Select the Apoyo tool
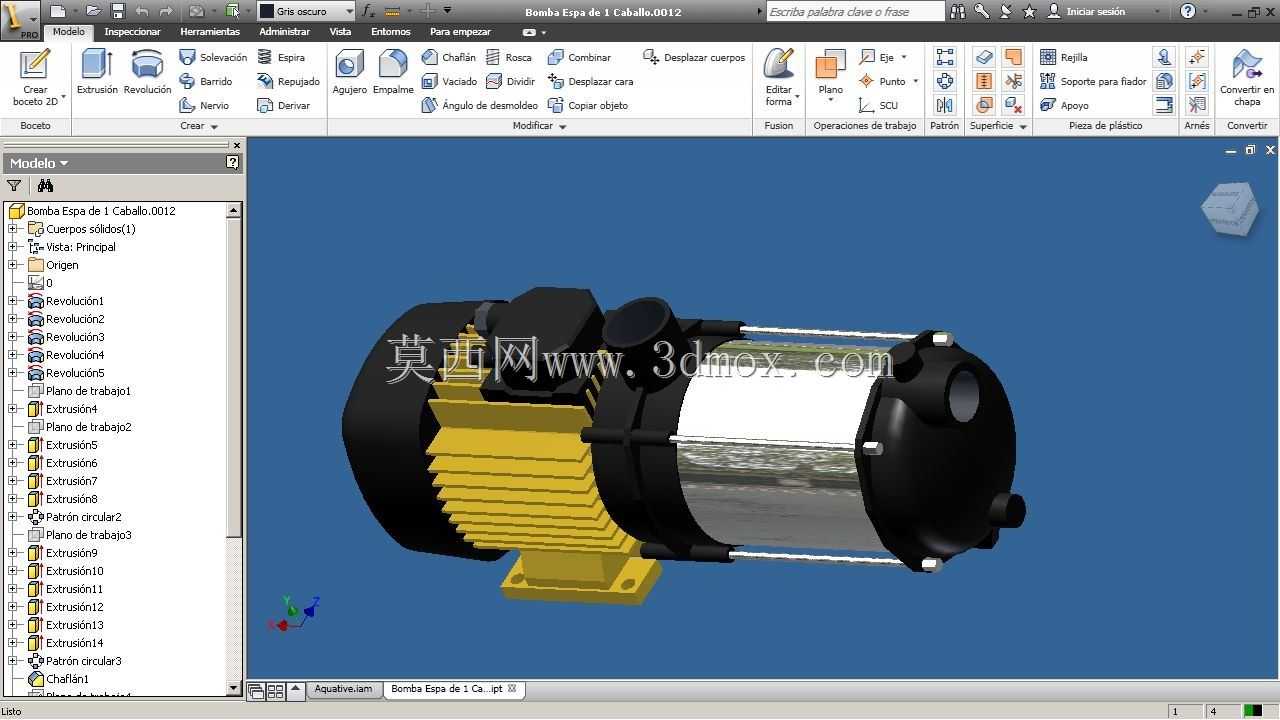 pos(1065,105)
